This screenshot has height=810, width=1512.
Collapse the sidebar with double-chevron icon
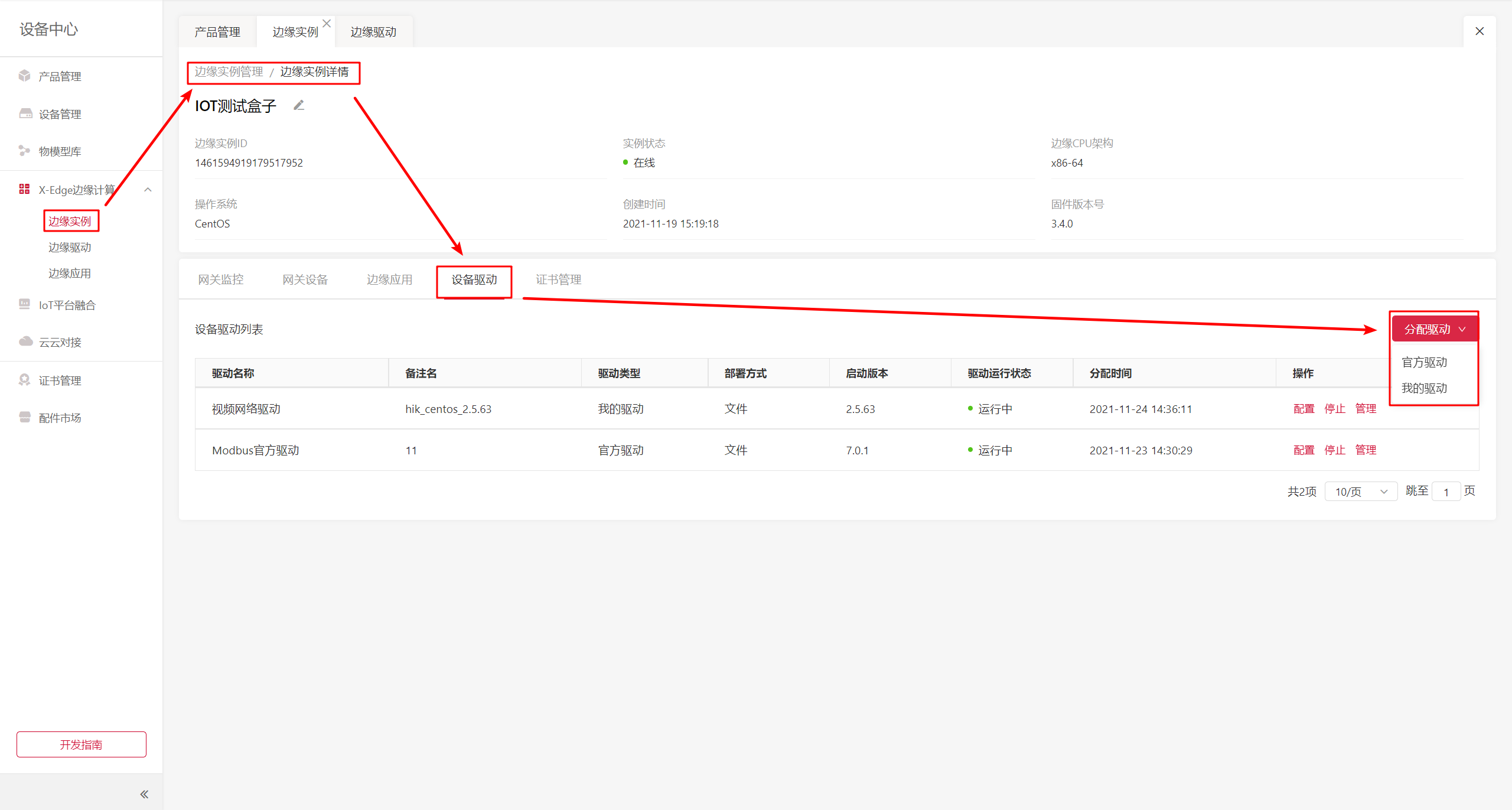tap(144, 794)
